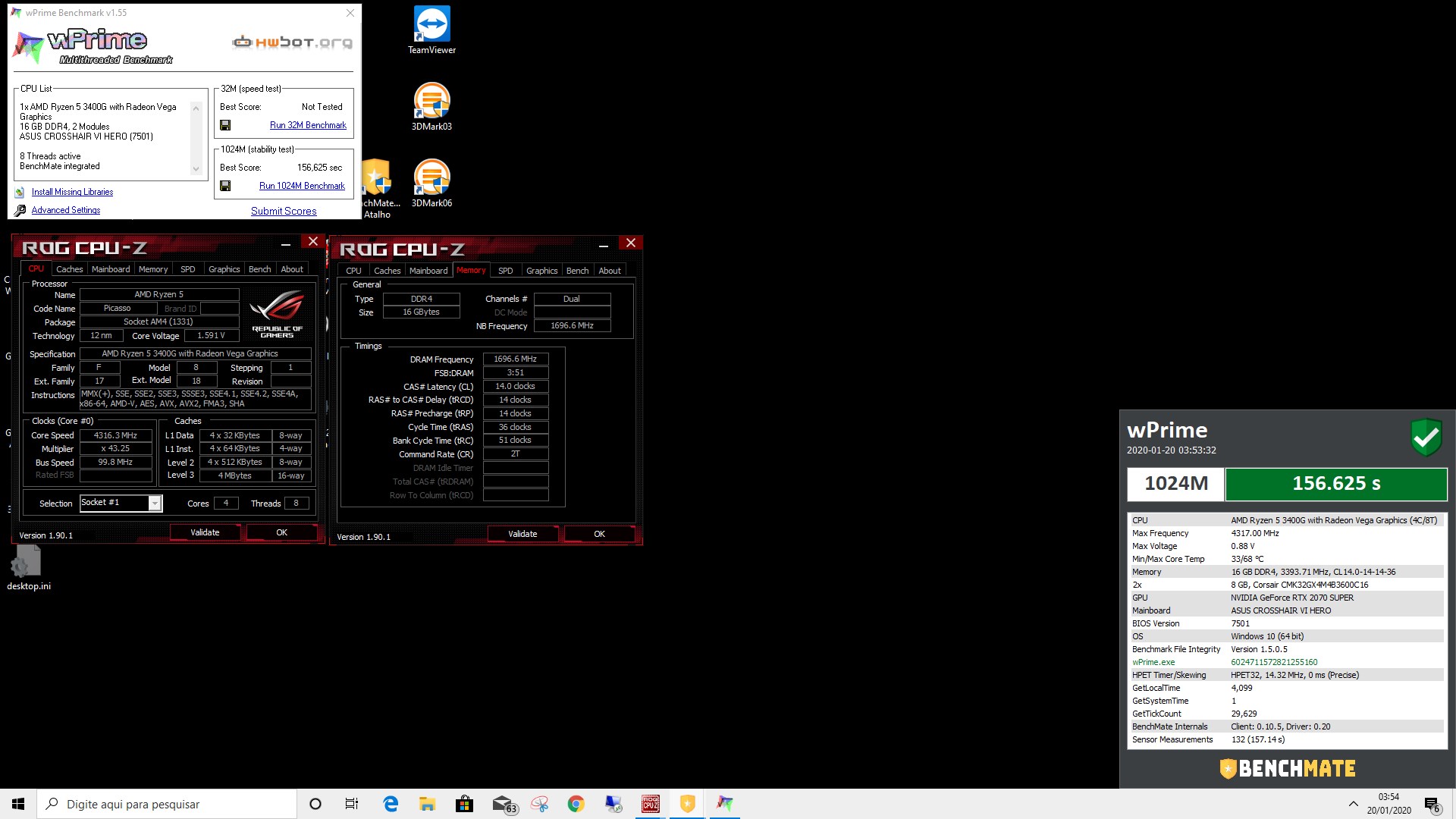
Task: Switch to wPrime taskbar icon
Action: (x=725, y=804)
